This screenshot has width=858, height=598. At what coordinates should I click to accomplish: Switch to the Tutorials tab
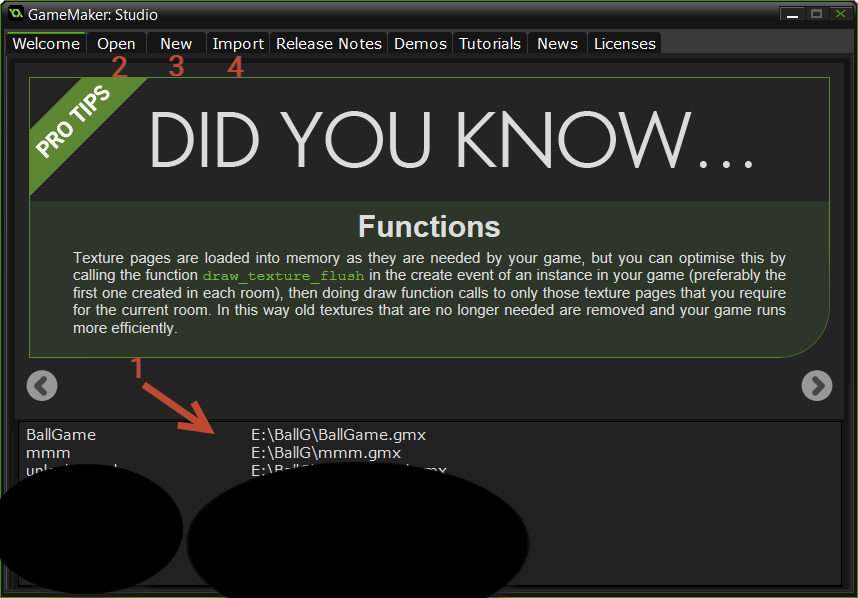pos(490,44)
